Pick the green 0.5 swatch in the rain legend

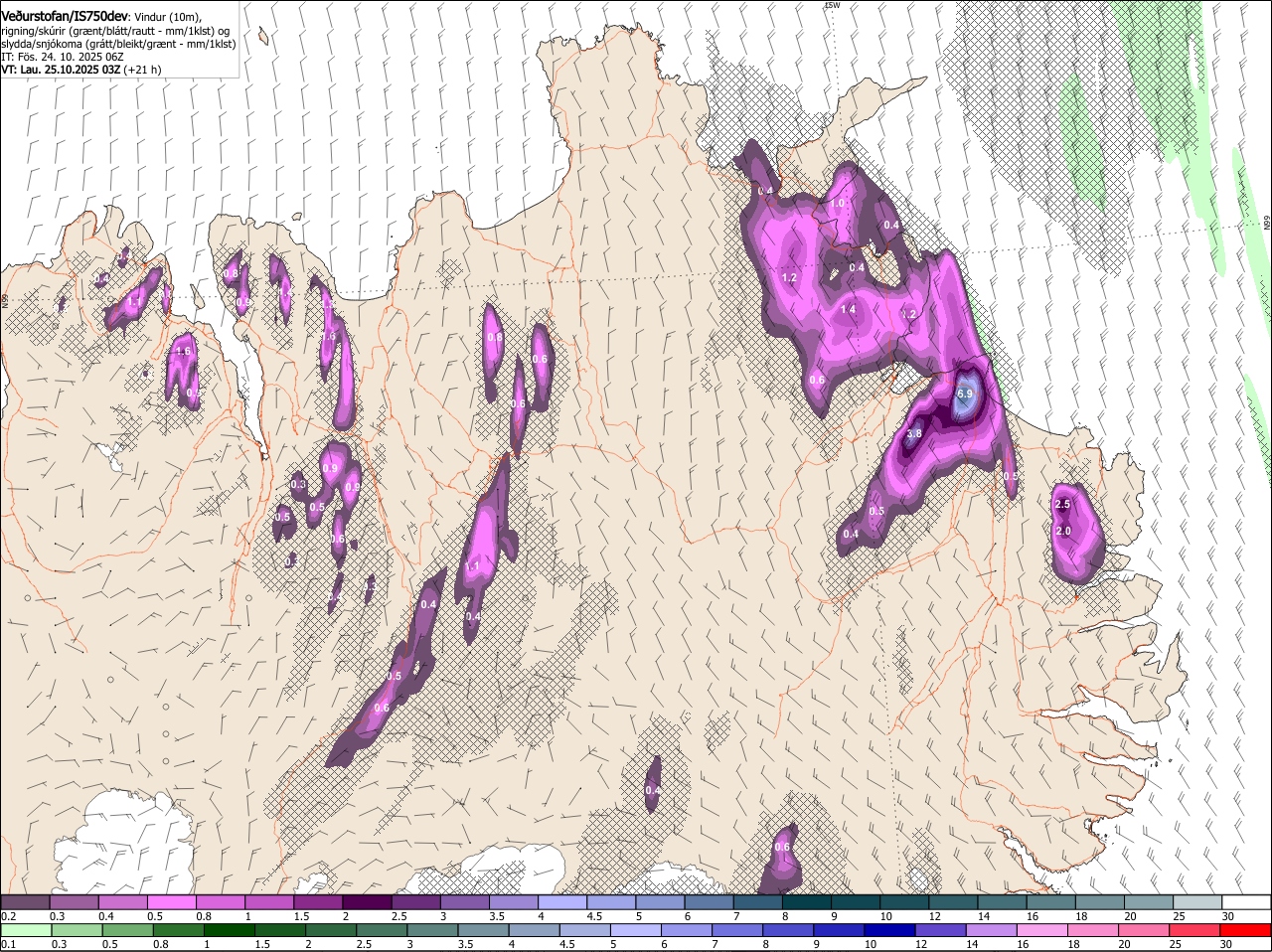(x=127, y=930)
